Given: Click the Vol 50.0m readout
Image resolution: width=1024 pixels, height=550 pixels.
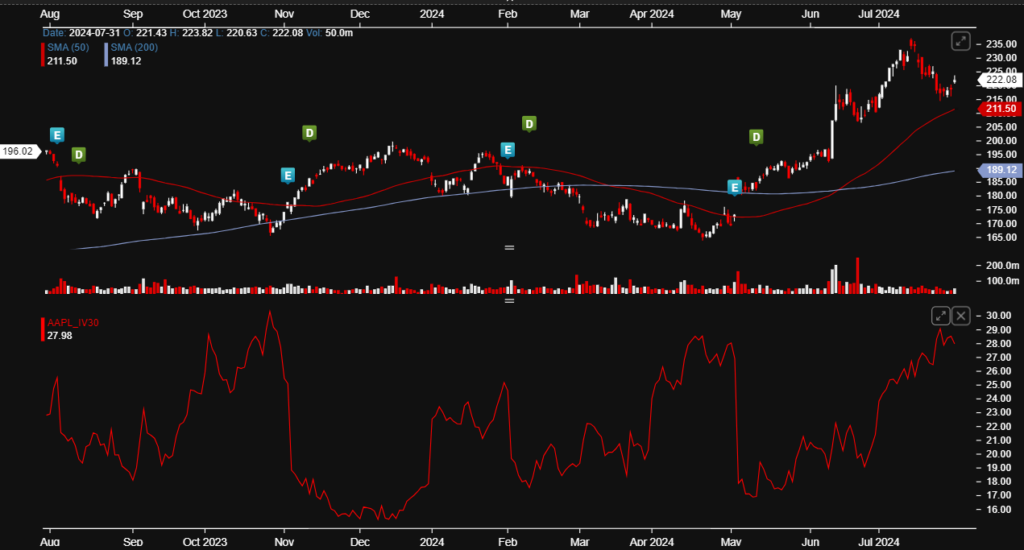Looking at the screenshot, I should [x=329, y=33].
